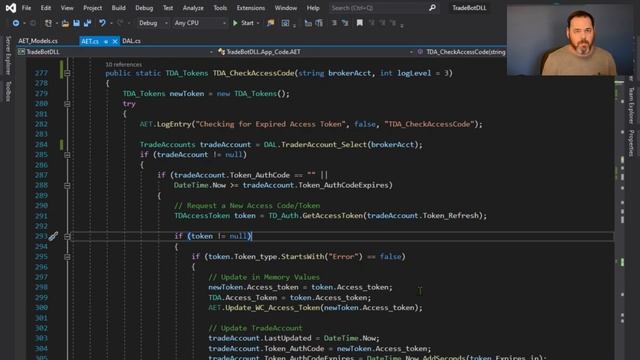Open the View menu
The width and height of the screenshot is (640, 360).
pyautogui.click(x=67, y=8)
